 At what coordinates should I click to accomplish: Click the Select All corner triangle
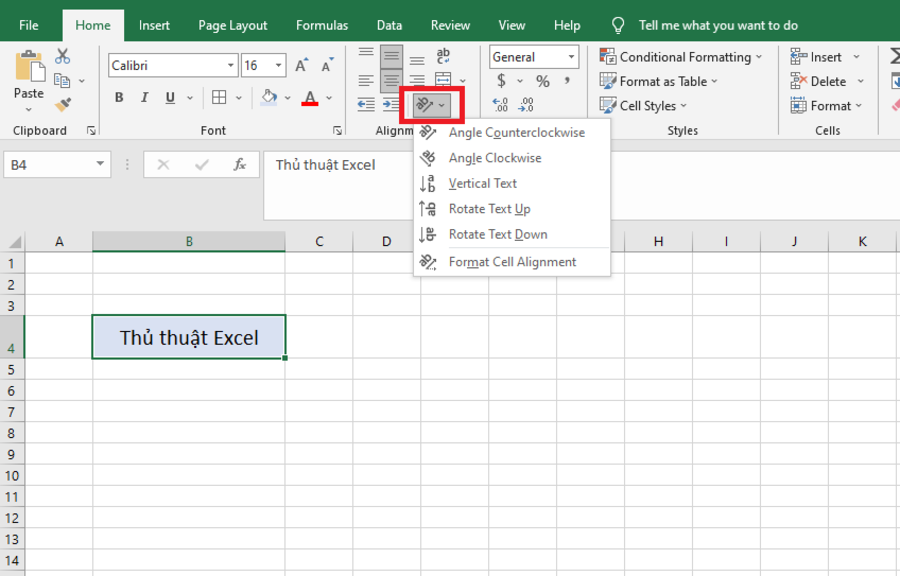(x=13, y=242)
